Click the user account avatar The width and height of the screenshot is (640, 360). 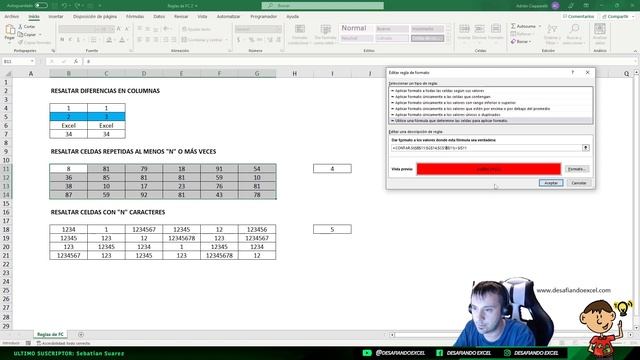tap(555, 6)
